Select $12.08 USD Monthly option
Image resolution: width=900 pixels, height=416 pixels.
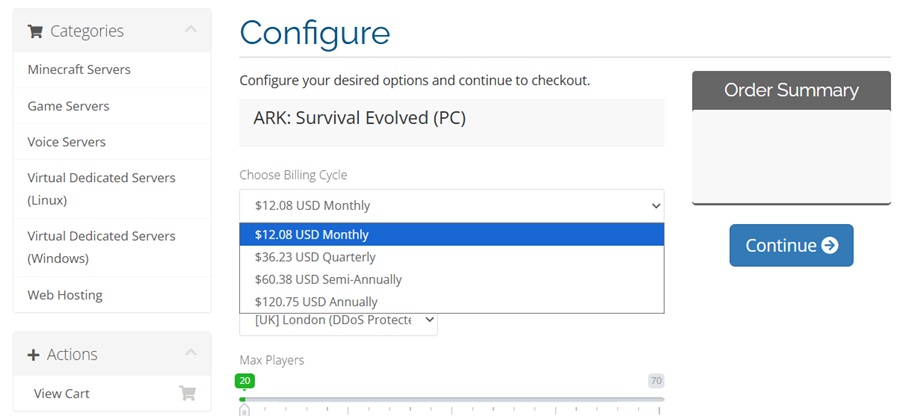point(452,235)
